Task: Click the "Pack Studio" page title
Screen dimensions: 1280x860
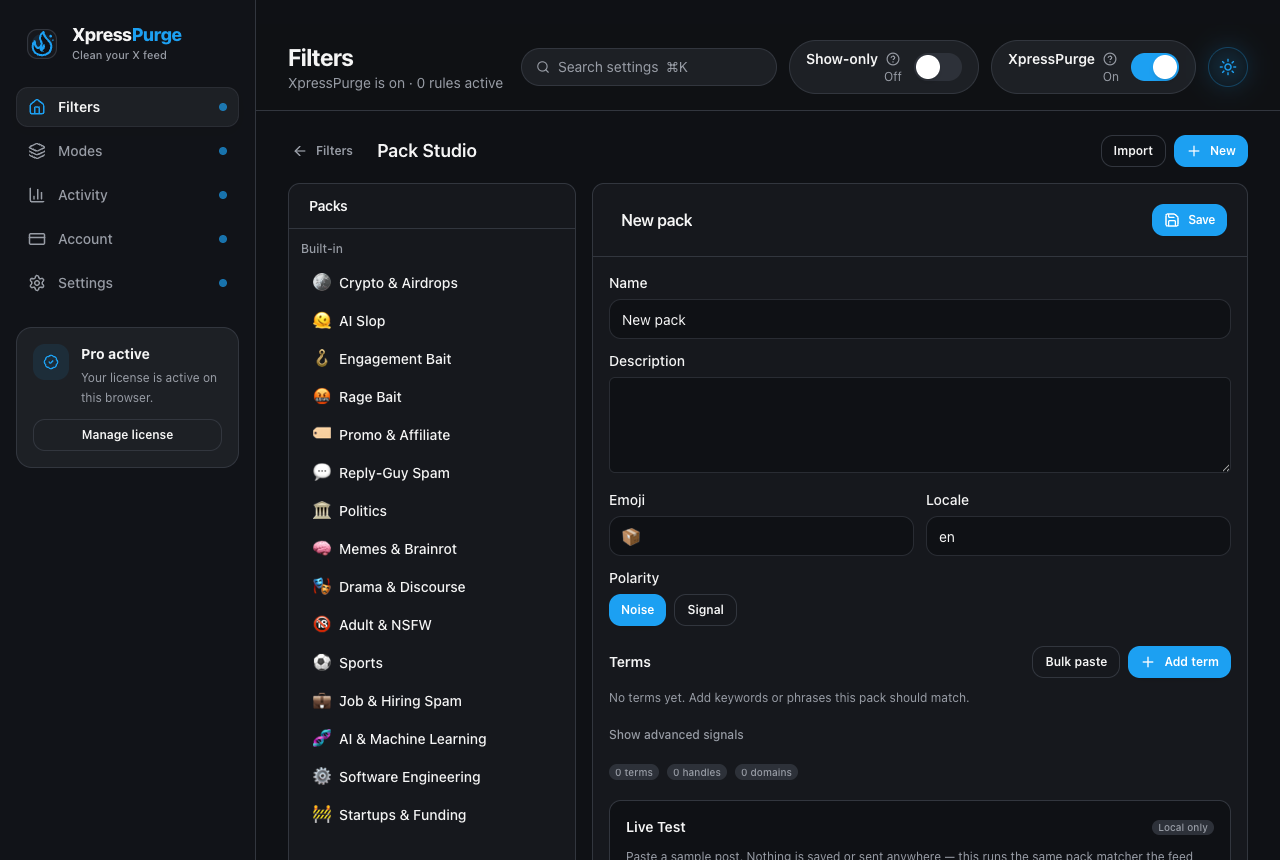Action: [x=427, y=151]
